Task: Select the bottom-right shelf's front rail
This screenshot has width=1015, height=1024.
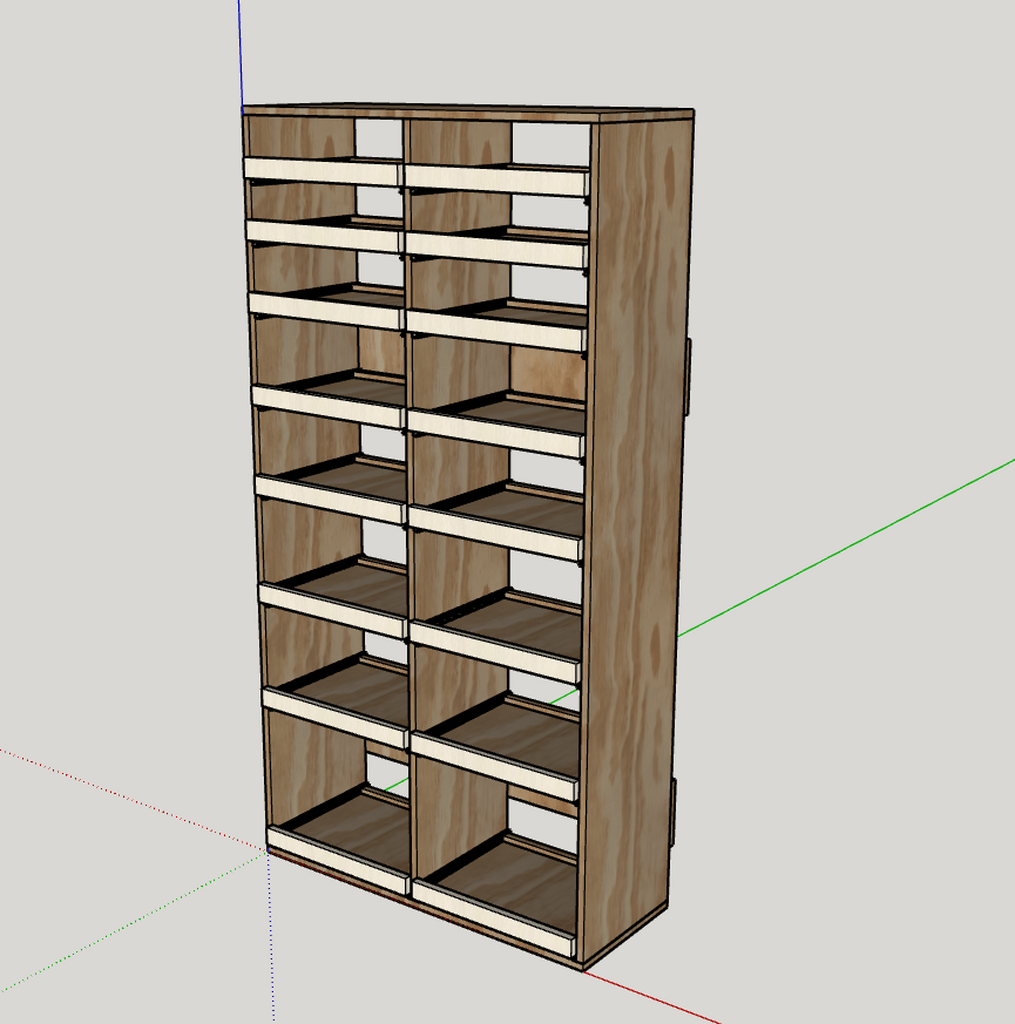Action: tap(494, 918)
